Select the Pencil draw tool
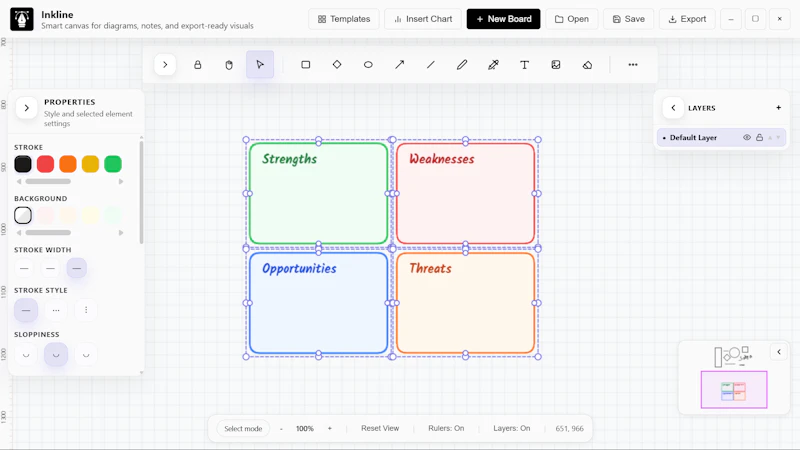 pos(462,65)
